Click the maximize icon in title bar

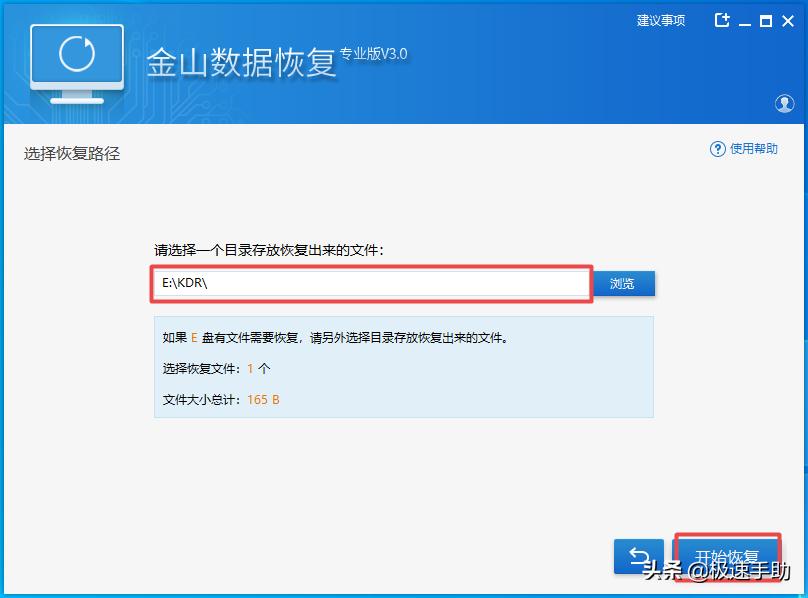766,19
